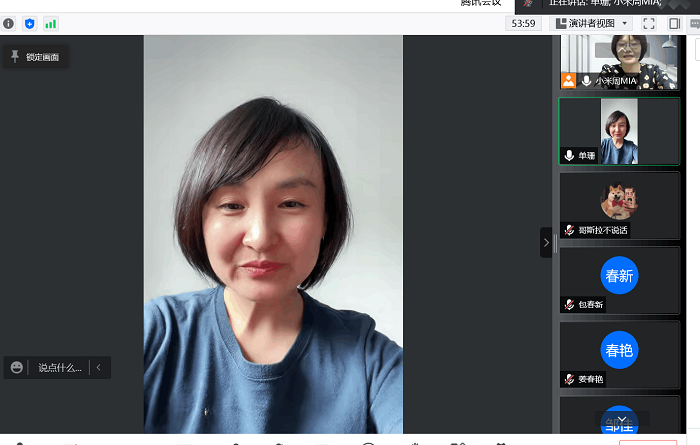This screenshot has height=445, width=700.
Task: Open the blue security shield icon
Action: point(29,23)
